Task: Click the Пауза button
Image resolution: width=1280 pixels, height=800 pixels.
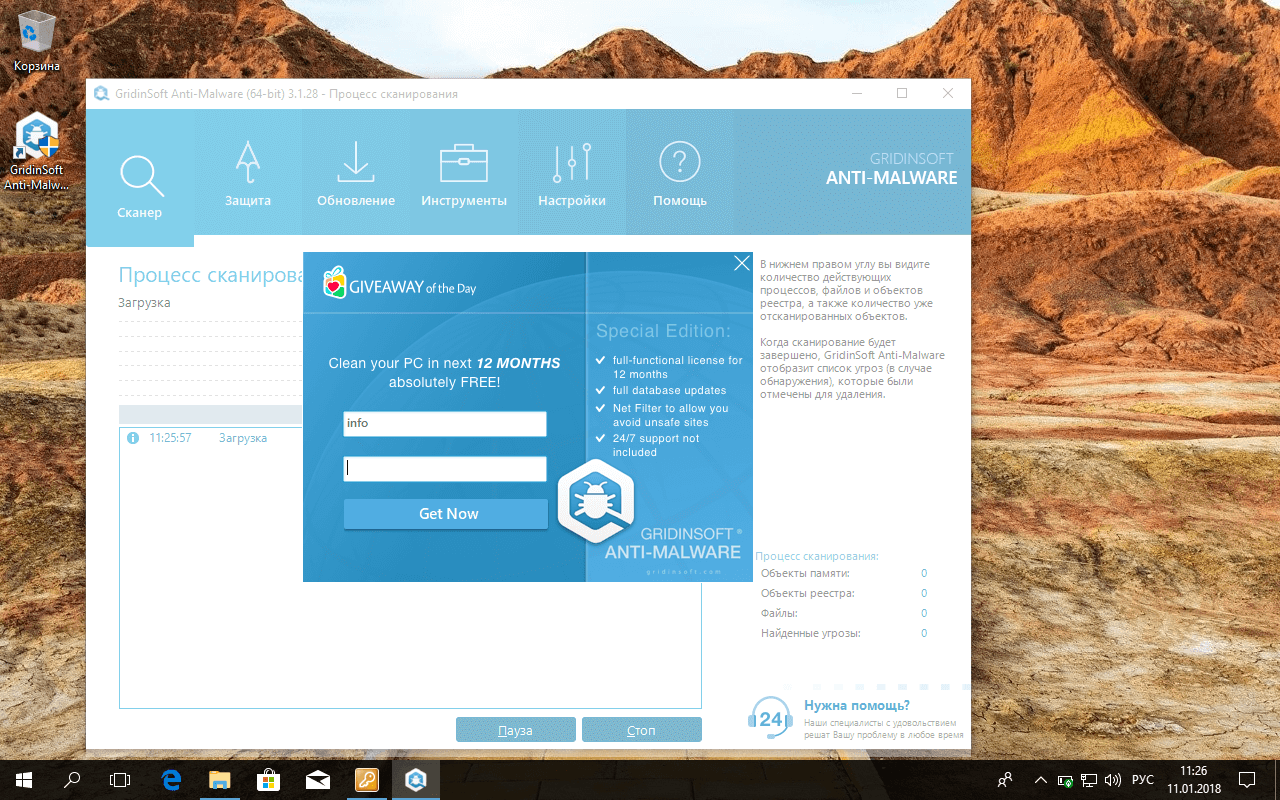Action: [x=516, y=730]
